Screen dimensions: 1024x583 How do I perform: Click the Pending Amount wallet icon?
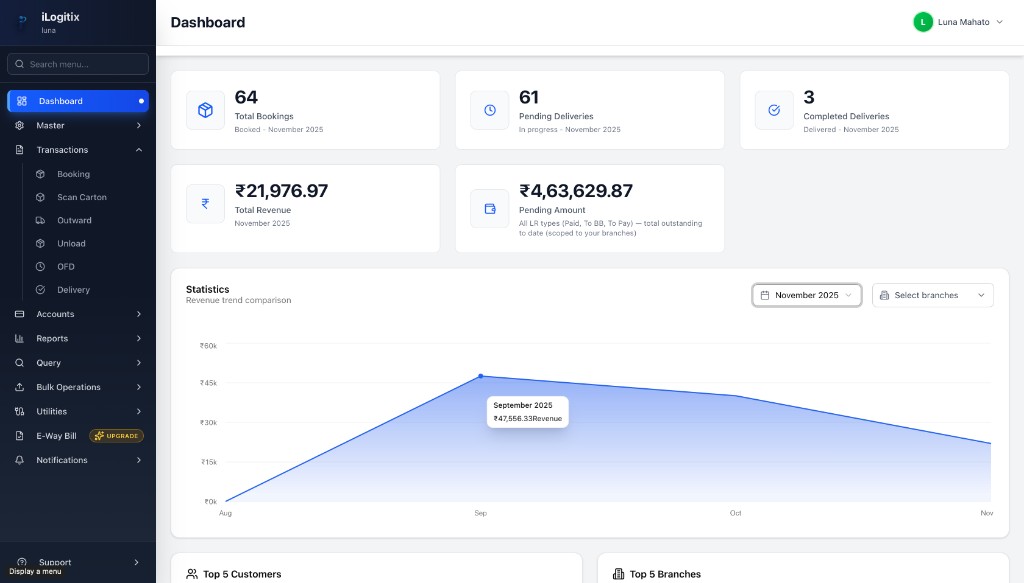490,209
